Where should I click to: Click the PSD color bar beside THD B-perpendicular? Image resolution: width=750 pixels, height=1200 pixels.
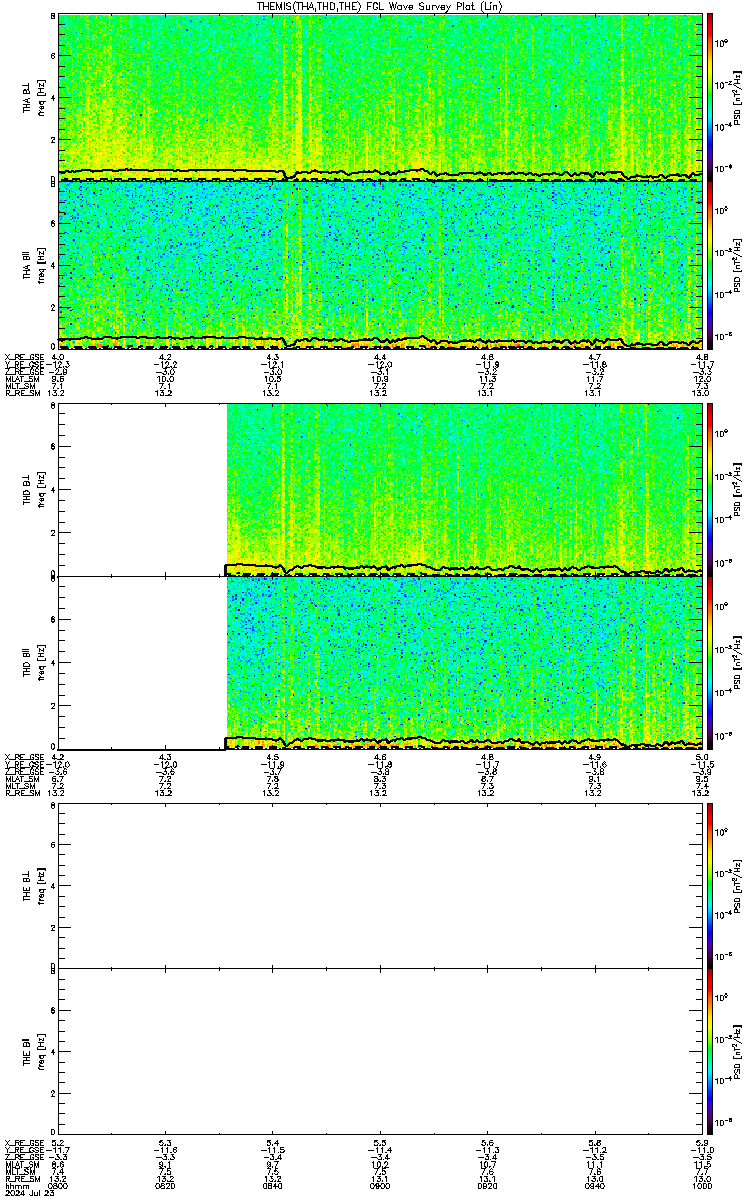pos(710,489)
